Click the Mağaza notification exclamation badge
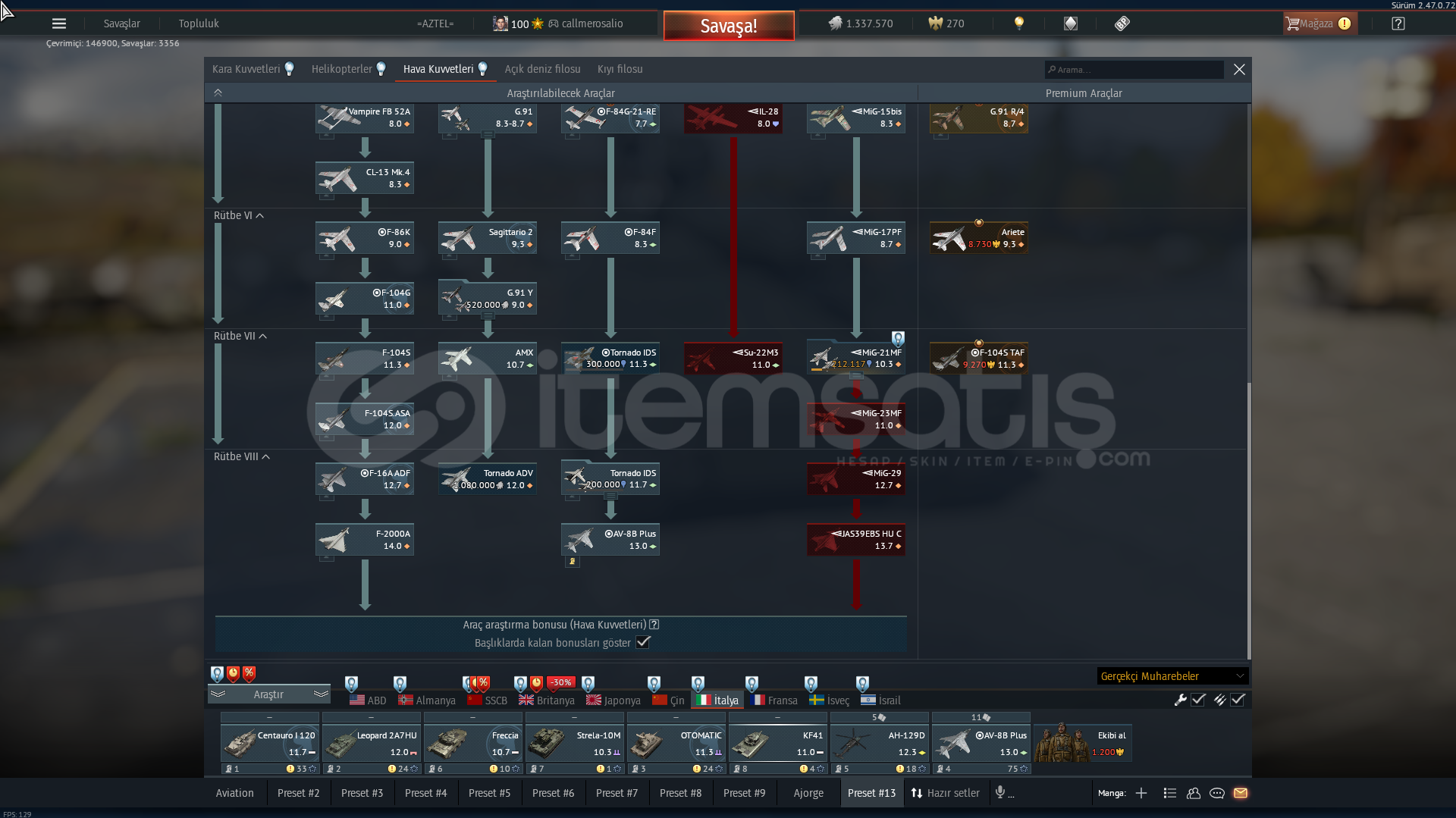 [x=1345, y=24]
